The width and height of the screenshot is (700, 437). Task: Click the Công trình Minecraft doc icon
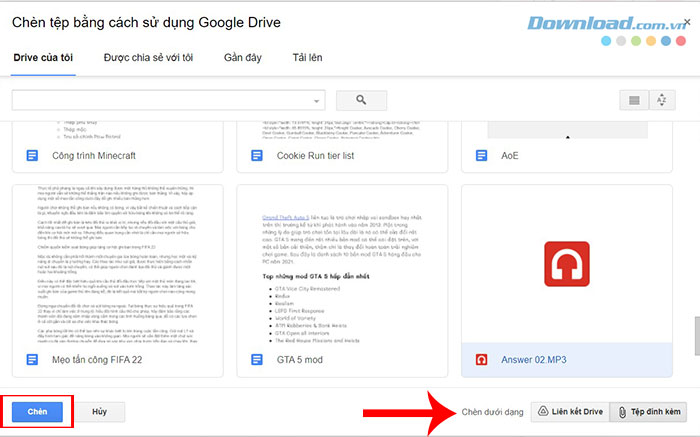tap(30, 156)
